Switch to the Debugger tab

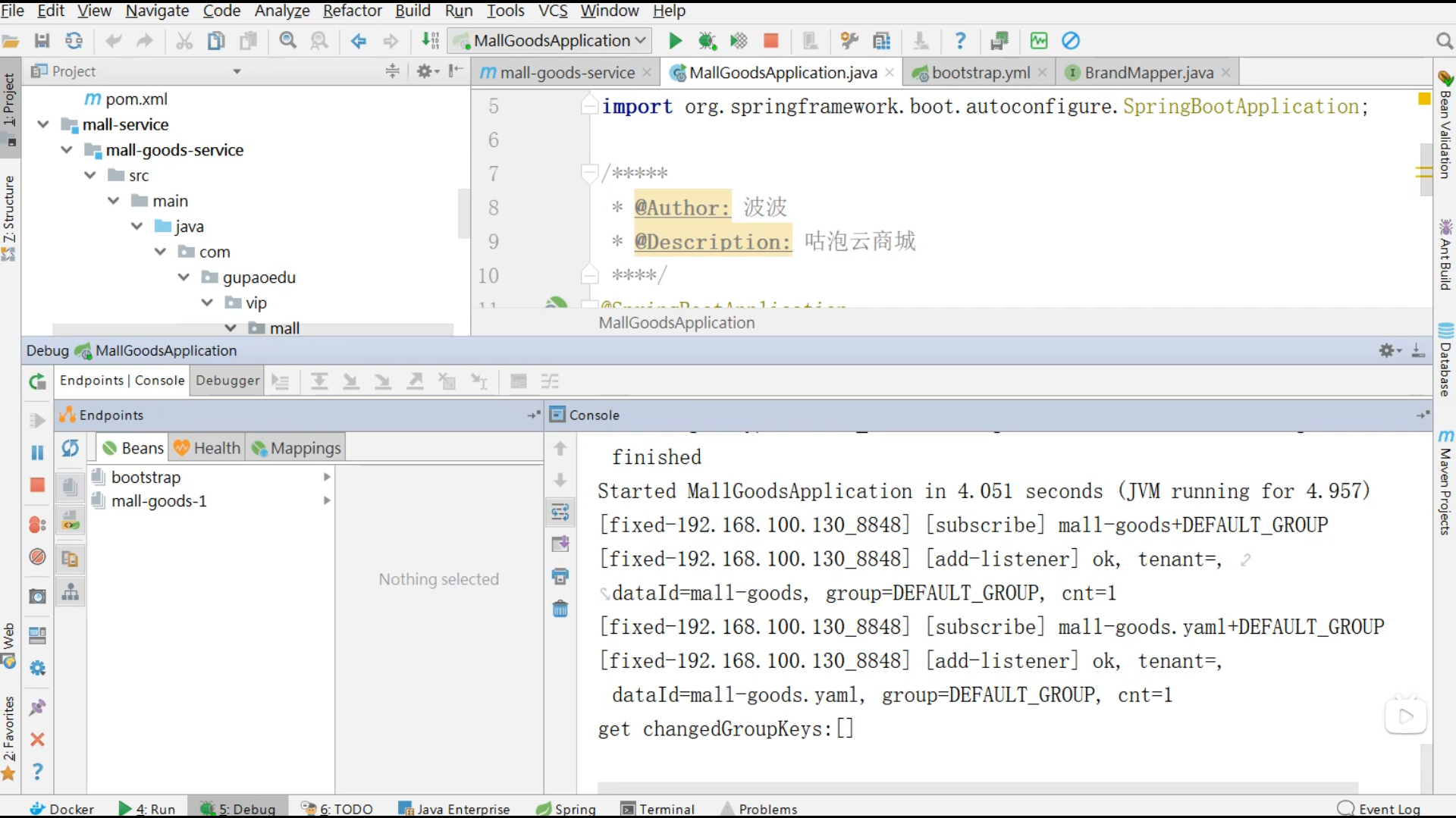pyautogui.click(x=227, y=381)
